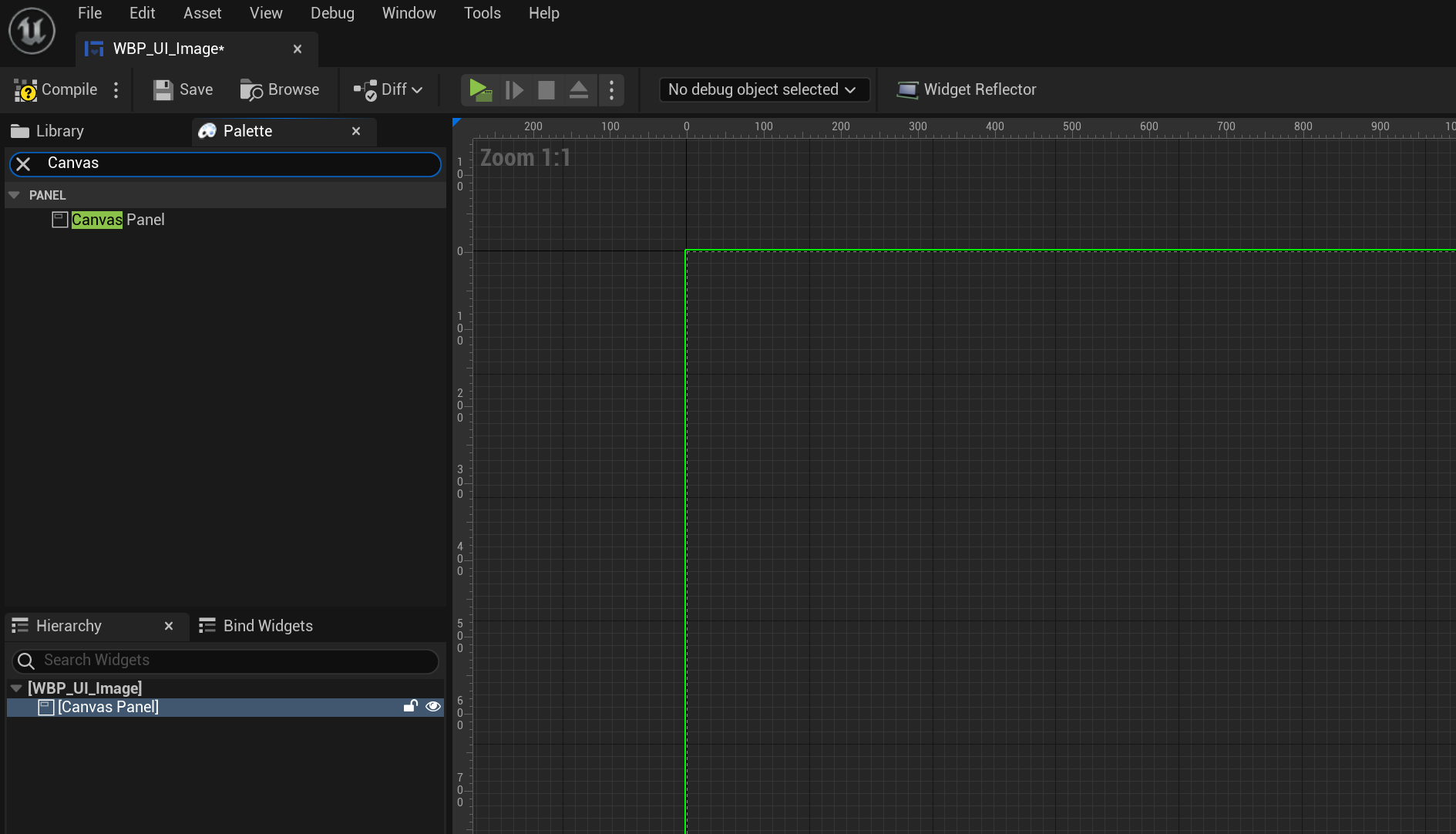1456x834 pixels.
Task: Click the Unreal Engine logo icon
Action: [x=32, y=31]
